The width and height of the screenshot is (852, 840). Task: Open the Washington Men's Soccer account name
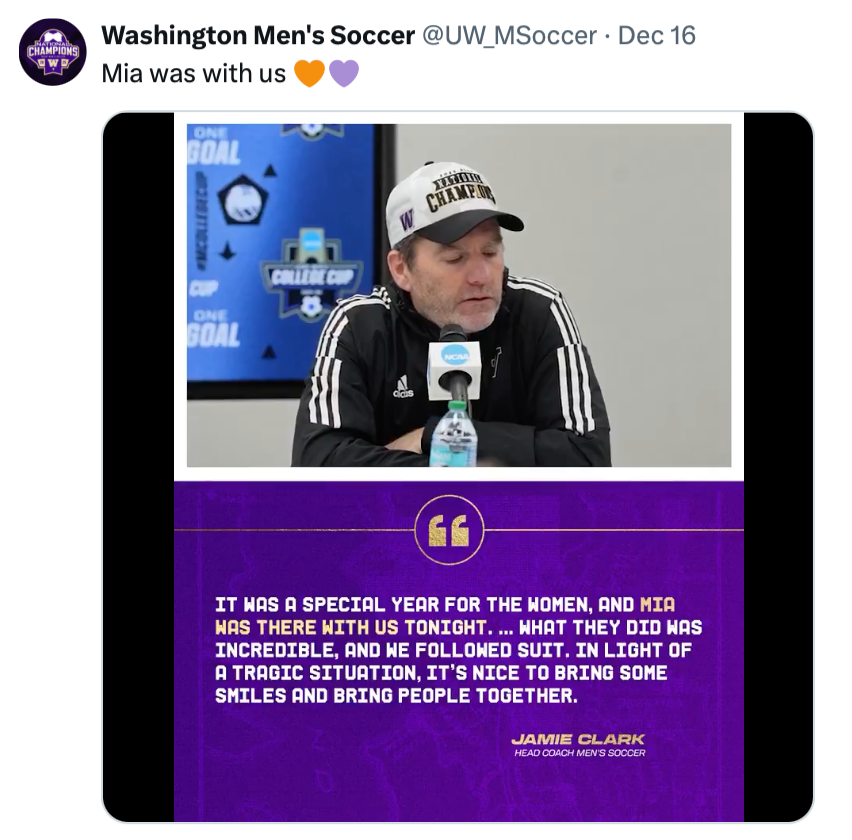258,36
